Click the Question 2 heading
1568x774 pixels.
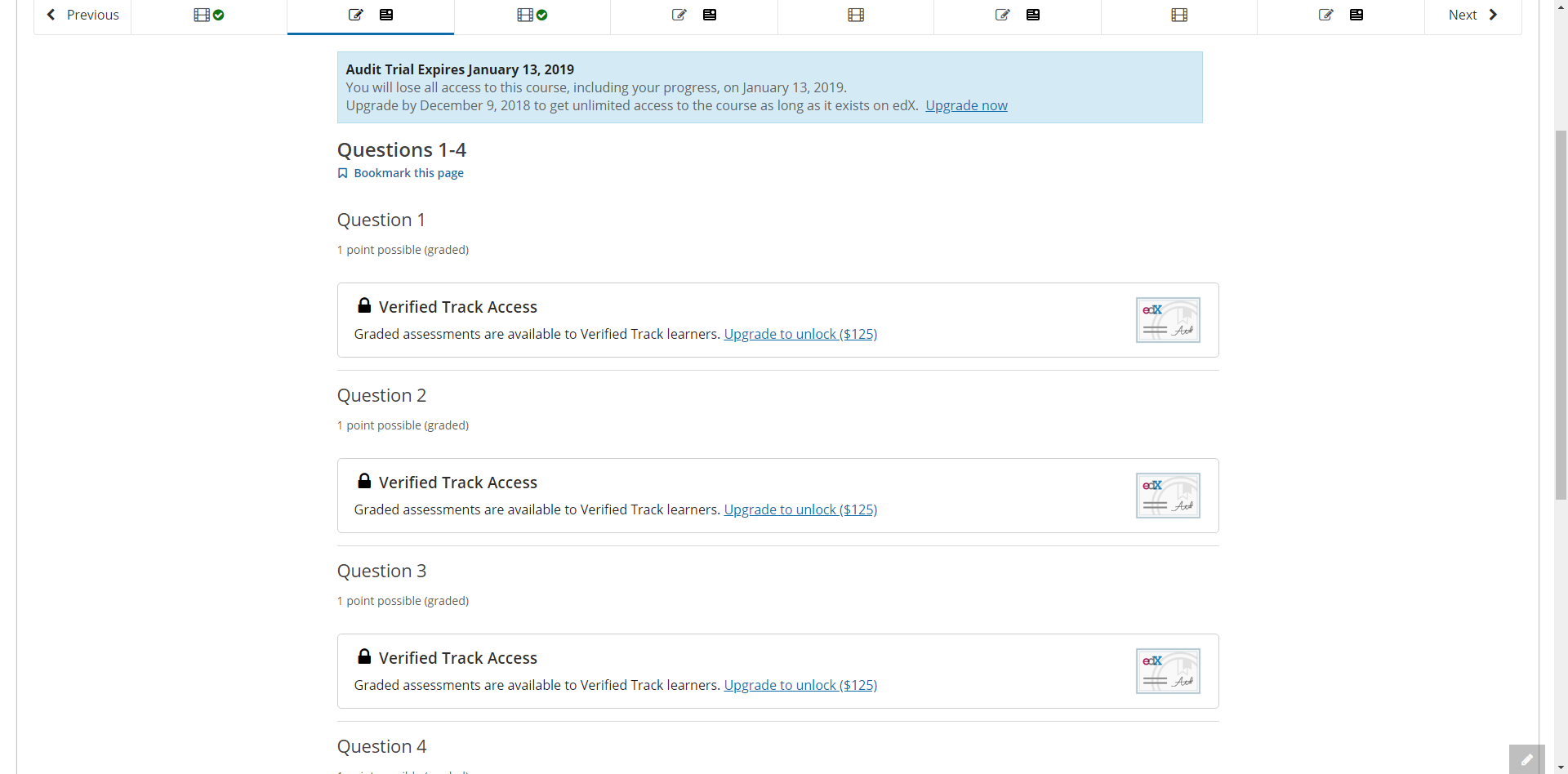pyautogui.click(x=381, y=395)
